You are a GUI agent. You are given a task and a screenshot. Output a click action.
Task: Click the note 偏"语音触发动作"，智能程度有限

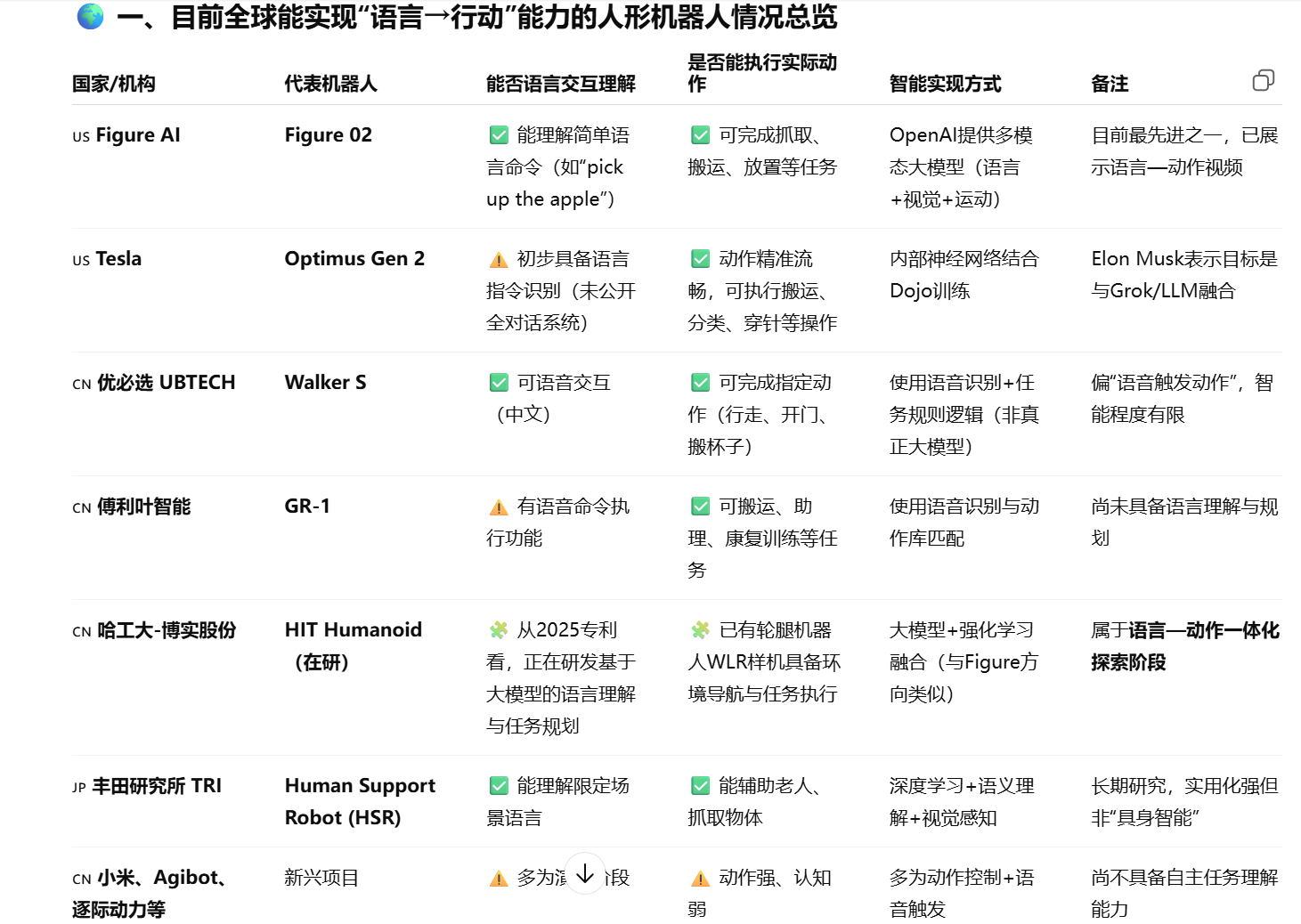(1183, 399)
